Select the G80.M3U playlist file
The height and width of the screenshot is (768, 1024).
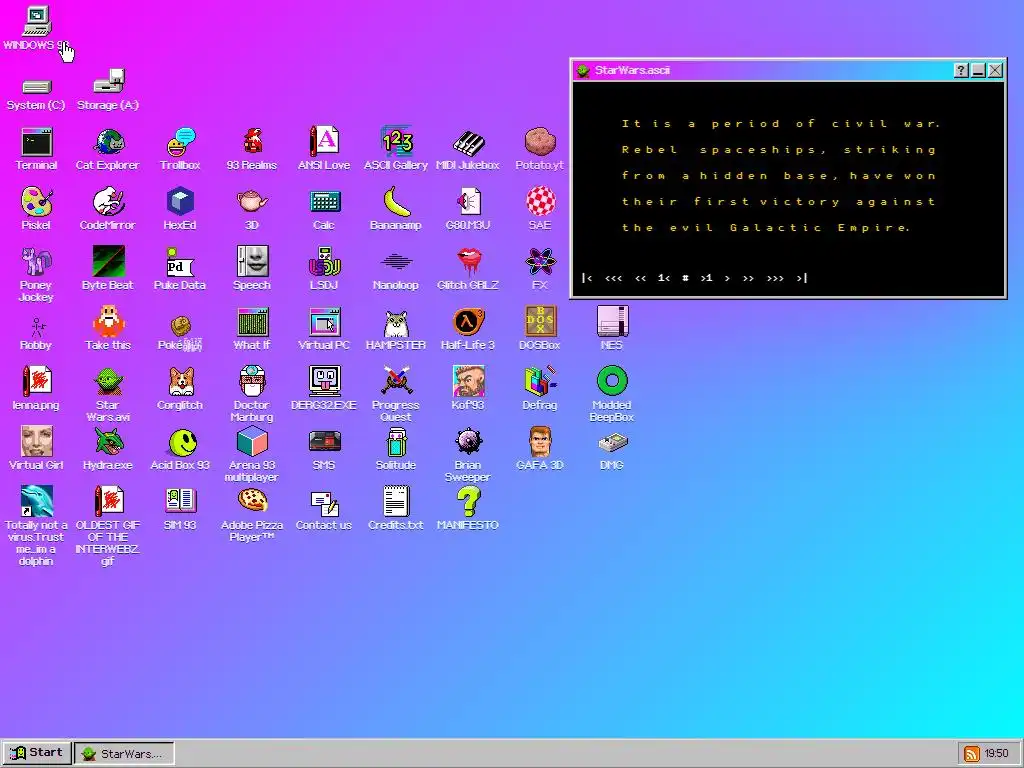pos(468,209)
